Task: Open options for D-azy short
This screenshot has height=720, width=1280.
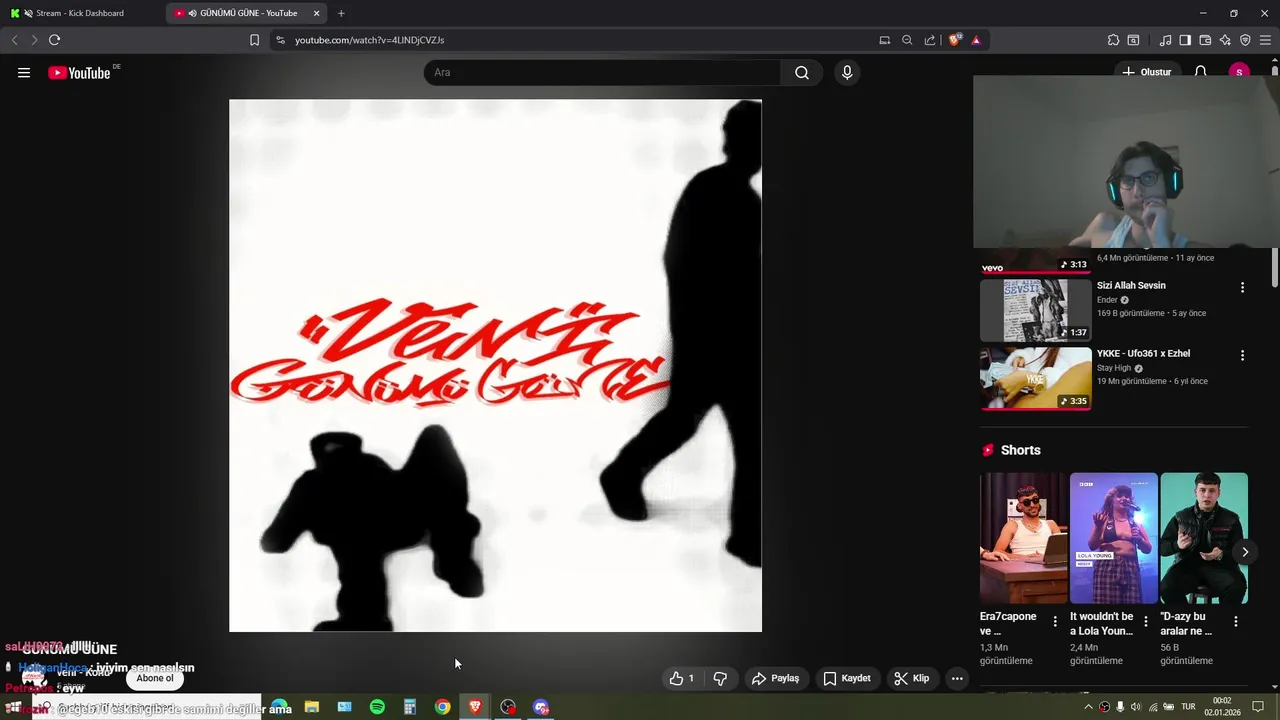Action: tap(1235, 621)
